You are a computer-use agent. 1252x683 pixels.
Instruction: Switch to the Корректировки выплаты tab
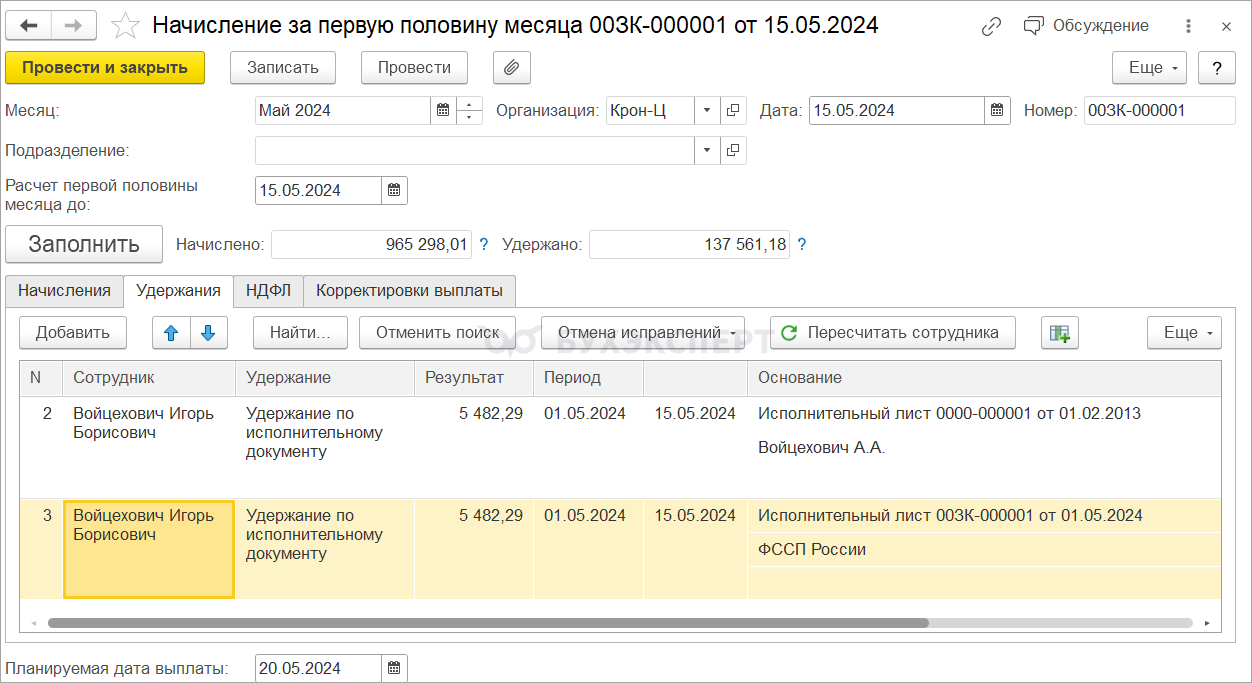click(x=410, y=291)
